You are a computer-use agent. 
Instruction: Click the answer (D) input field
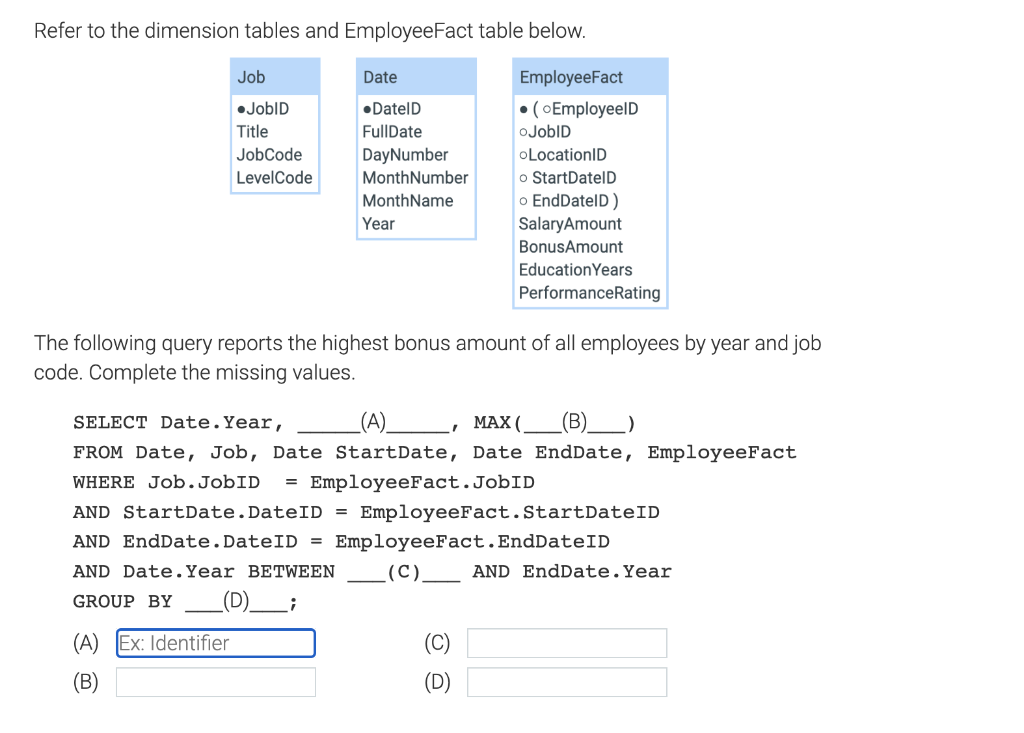click(566, 682)
